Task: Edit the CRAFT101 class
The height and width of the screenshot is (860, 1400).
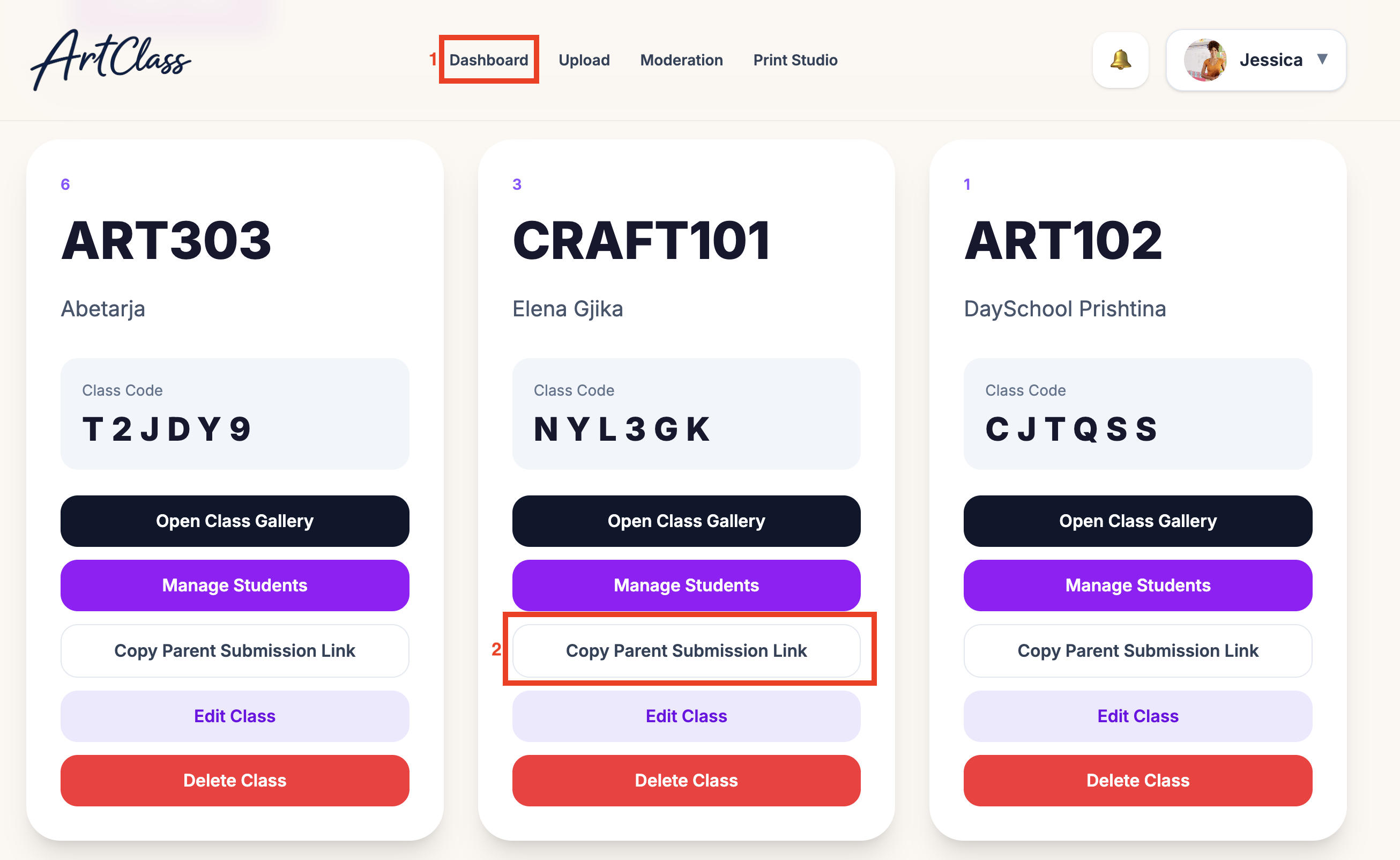Action: (687, 716)
